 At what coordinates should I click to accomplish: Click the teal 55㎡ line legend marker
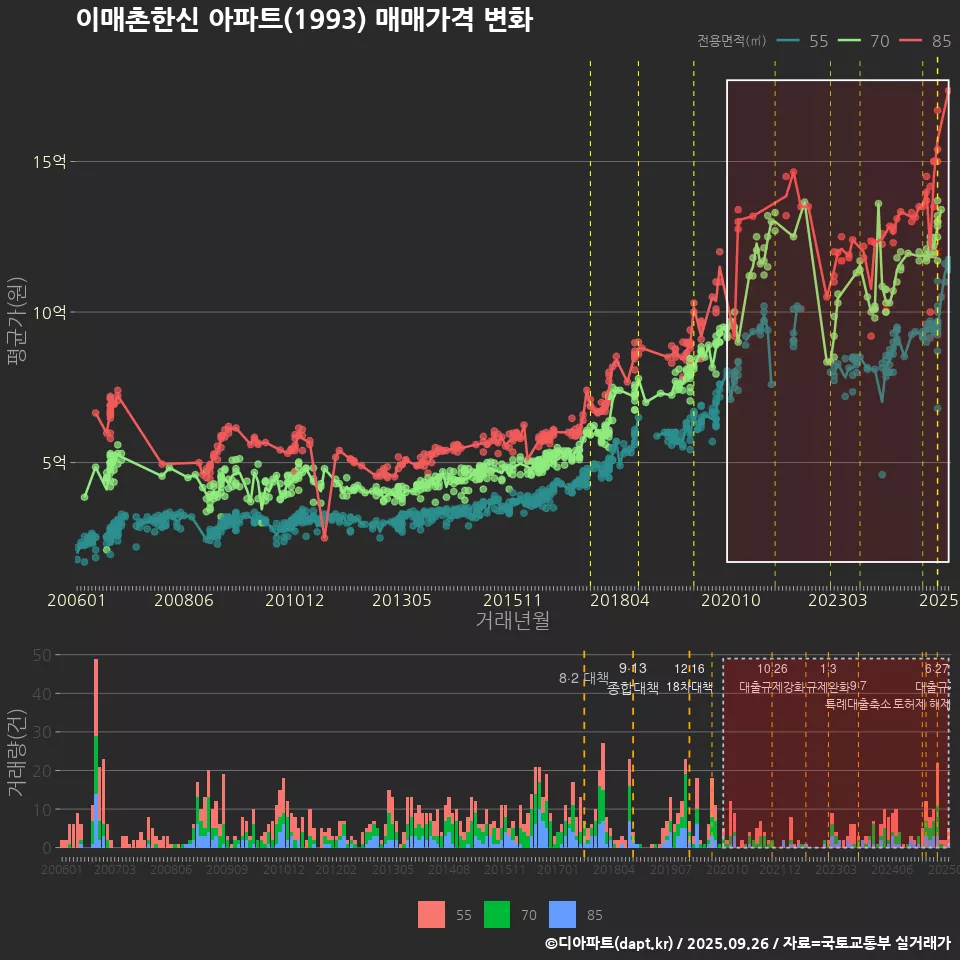tap(788, 41)
